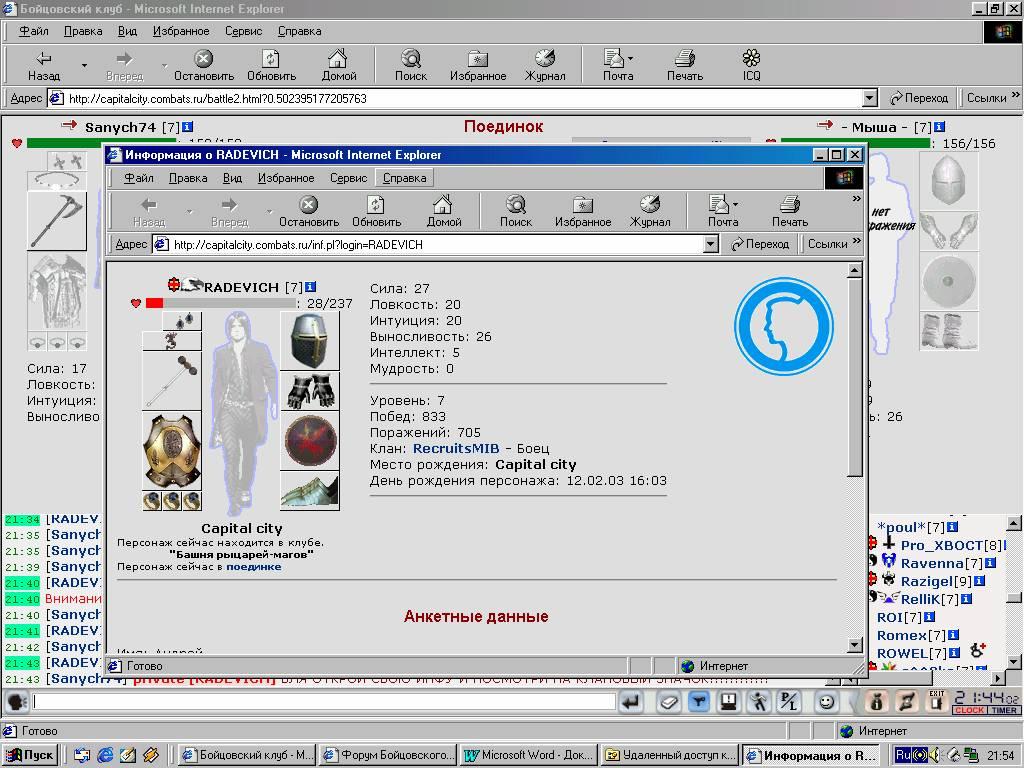Click RADEVICH's black gloves item

[x=310, y=391]
